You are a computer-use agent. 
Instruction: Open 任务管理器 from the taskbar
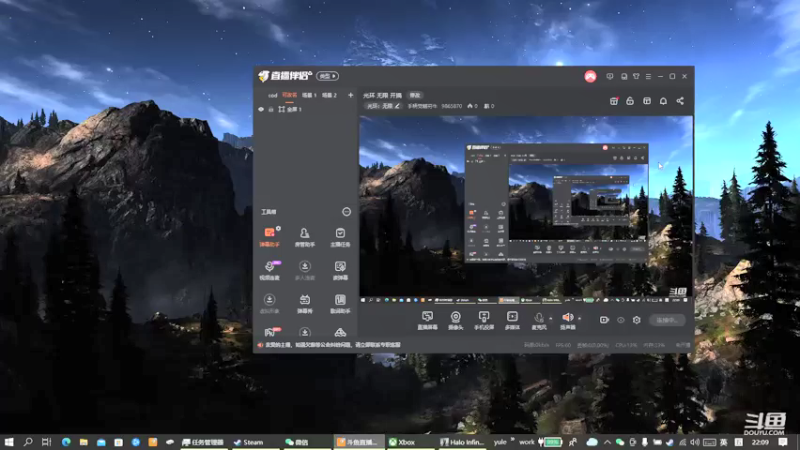[203, 442]
